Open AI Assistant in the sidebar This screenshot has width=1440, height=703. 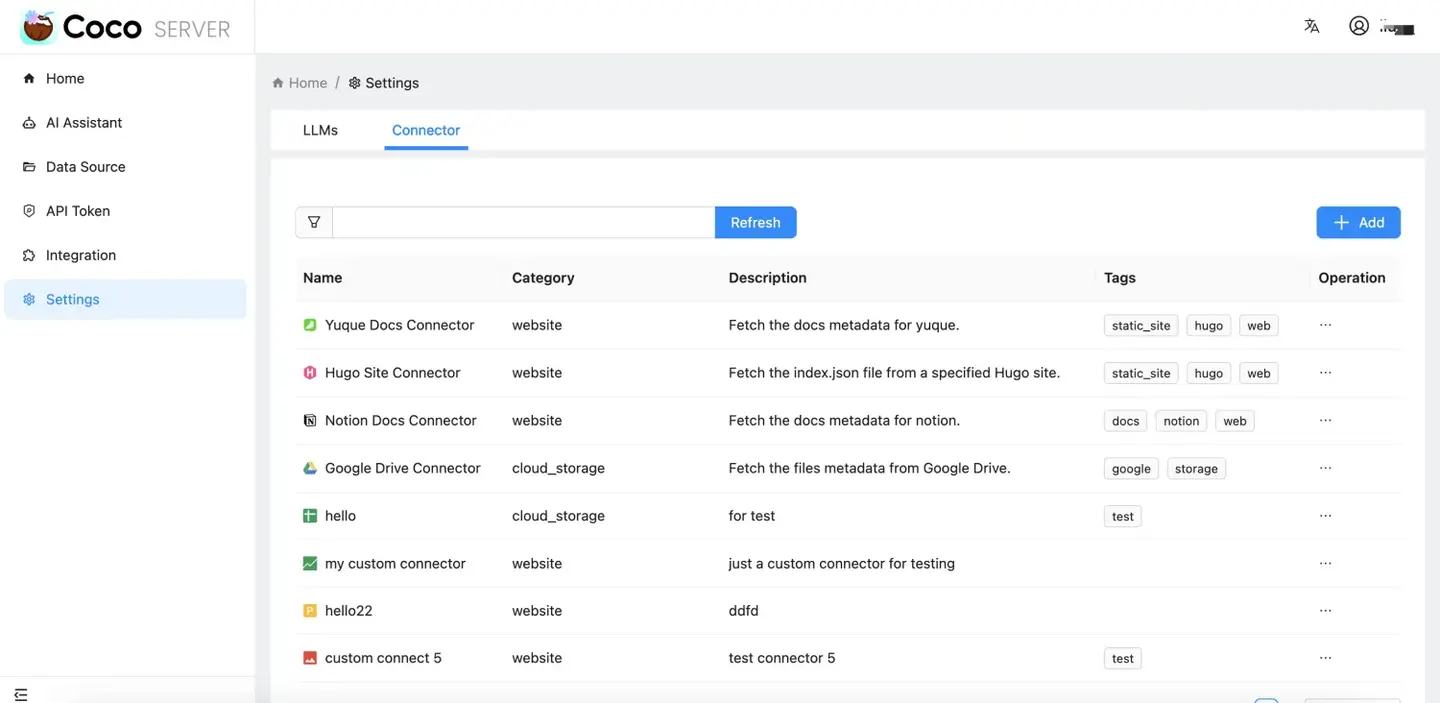point(125,122)
